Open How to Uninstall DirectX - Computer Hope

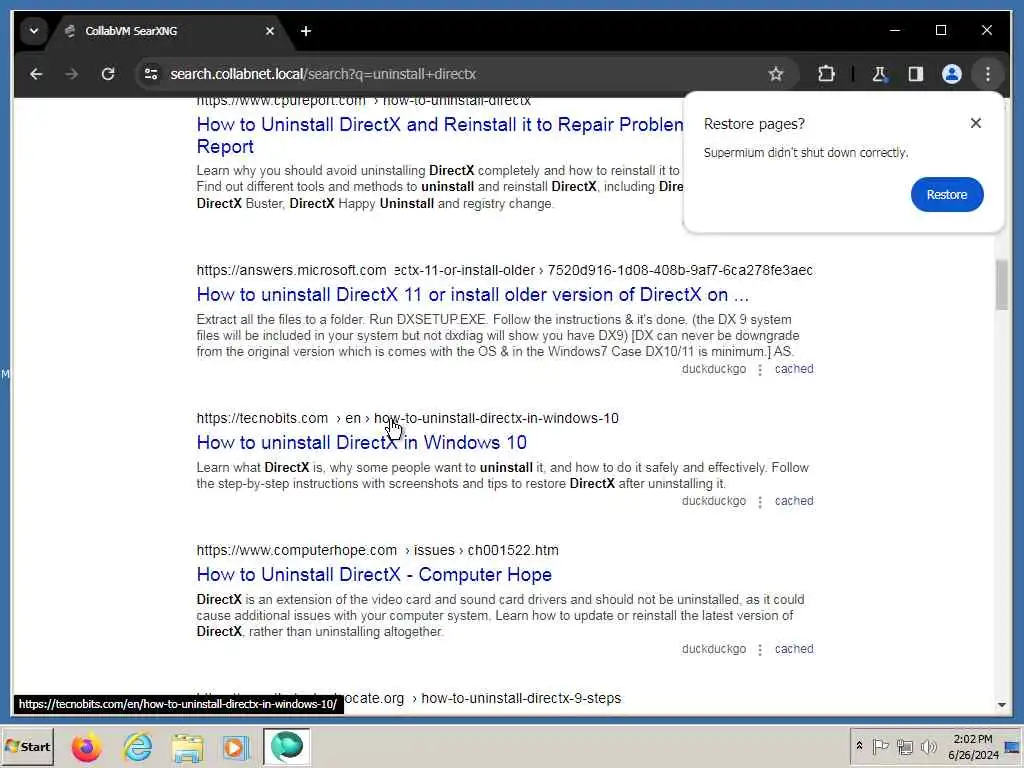pos(374,575)
